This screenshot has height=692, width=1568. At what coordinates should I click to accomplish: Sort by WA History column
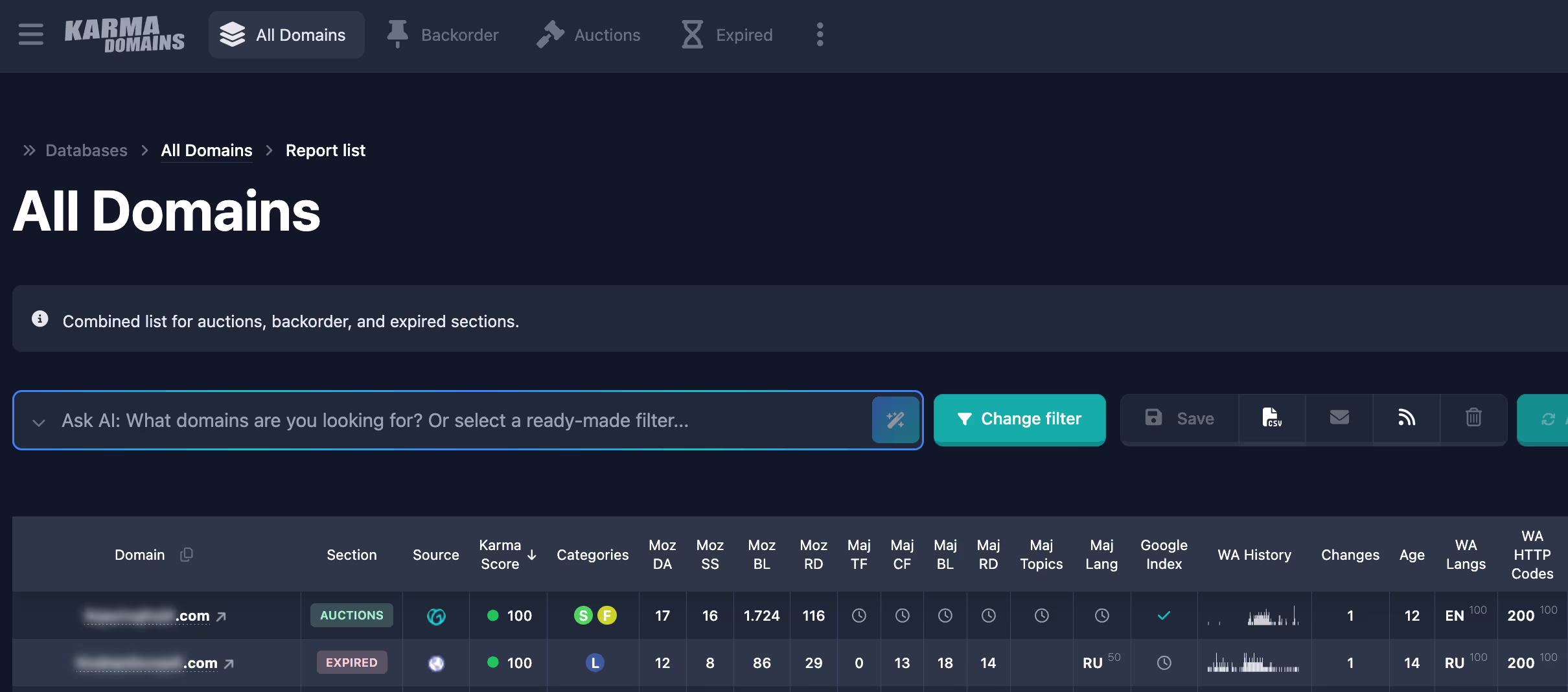[x=1254, y=555]
